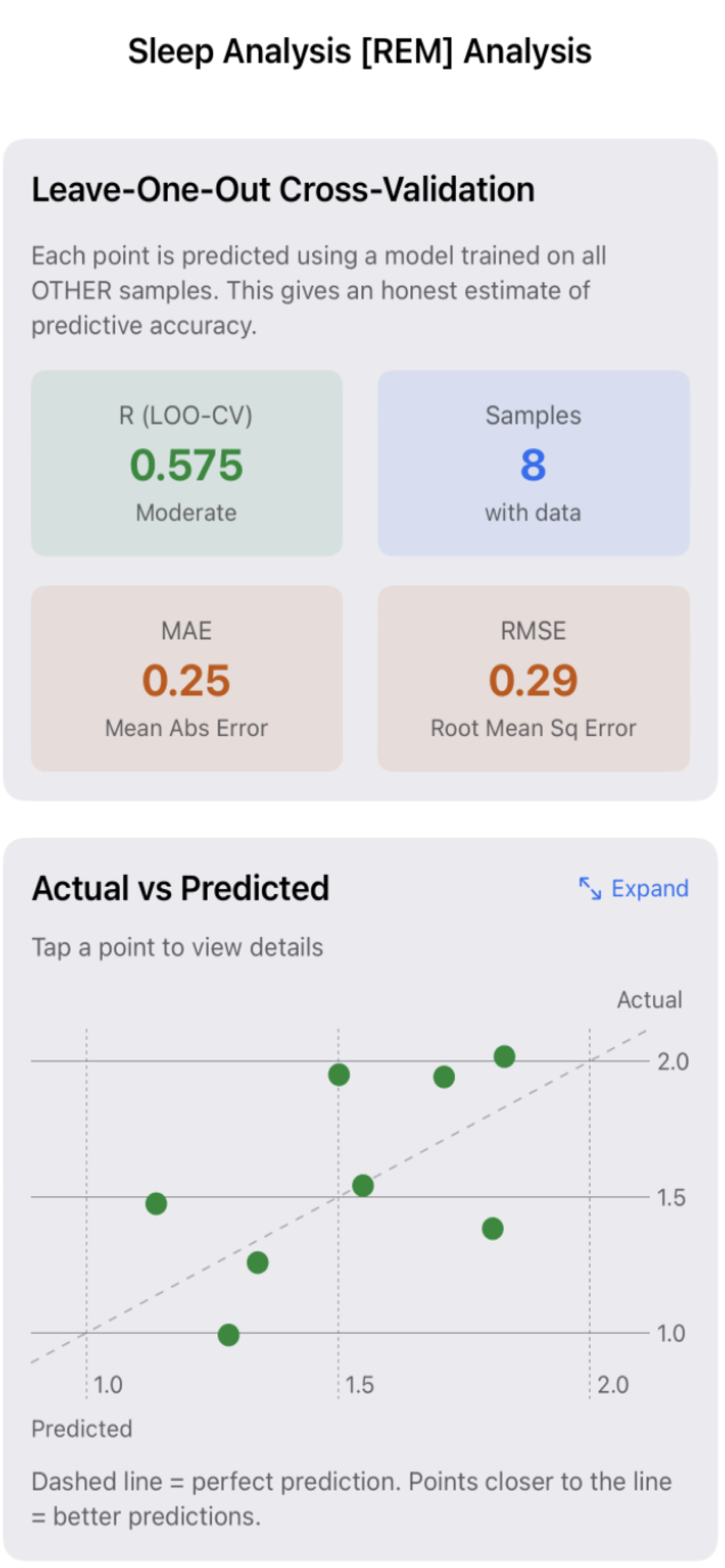The height and width of the screenshot is (1568, 725).
Task: Tap the topmost scatter point near actual 2.0
Action: [x=504, y=1057]
